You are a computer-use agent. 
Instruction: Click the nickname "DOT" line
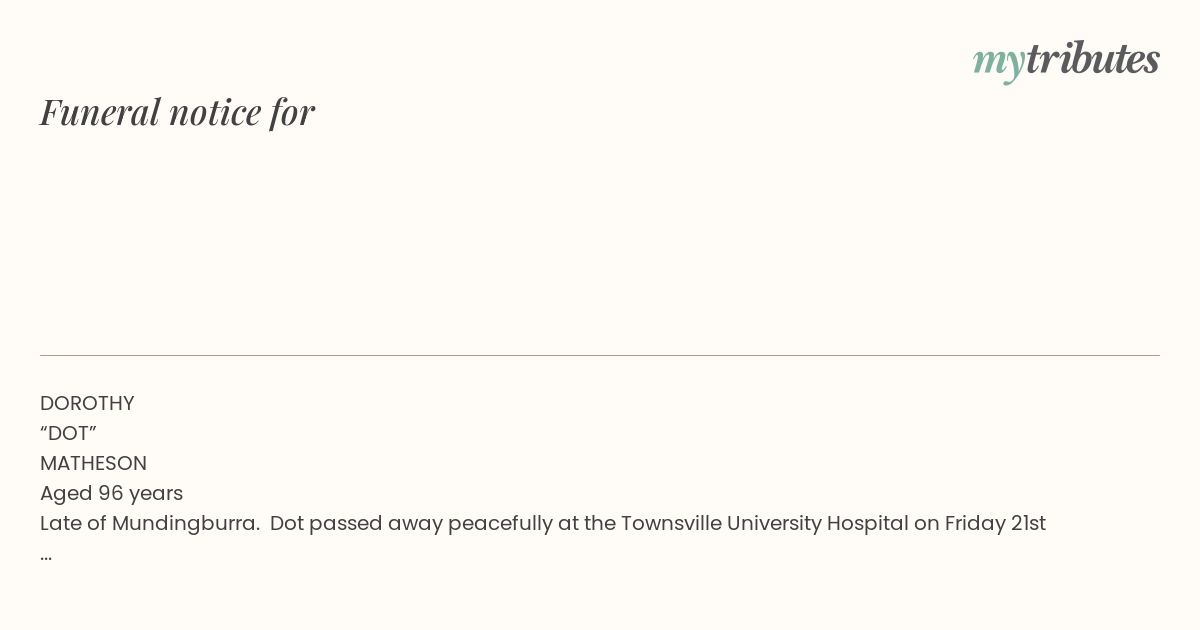68,433
